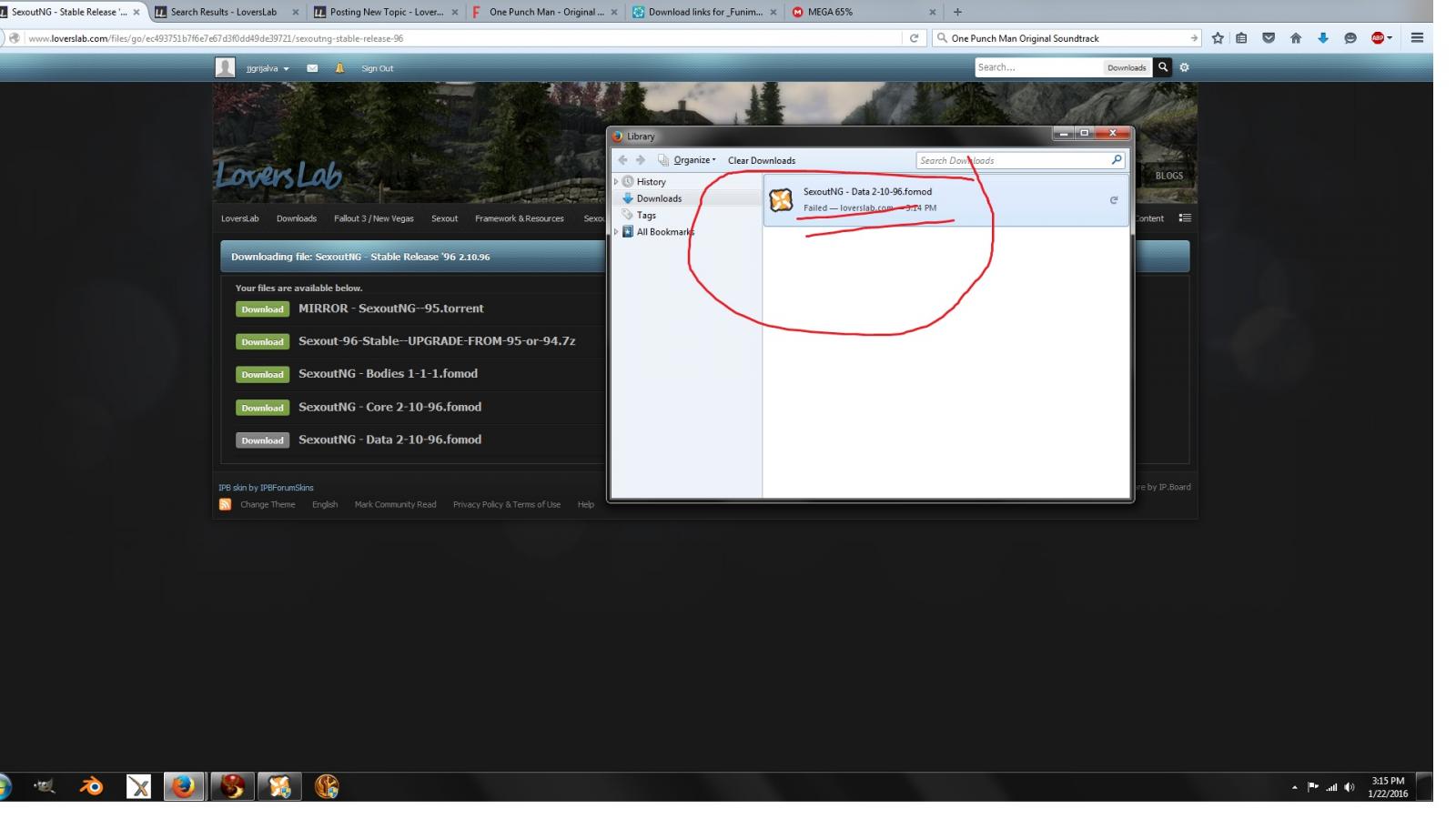Open the Downloads search scope selector
1456x819 pixels.
click(x=1127, y=67)
